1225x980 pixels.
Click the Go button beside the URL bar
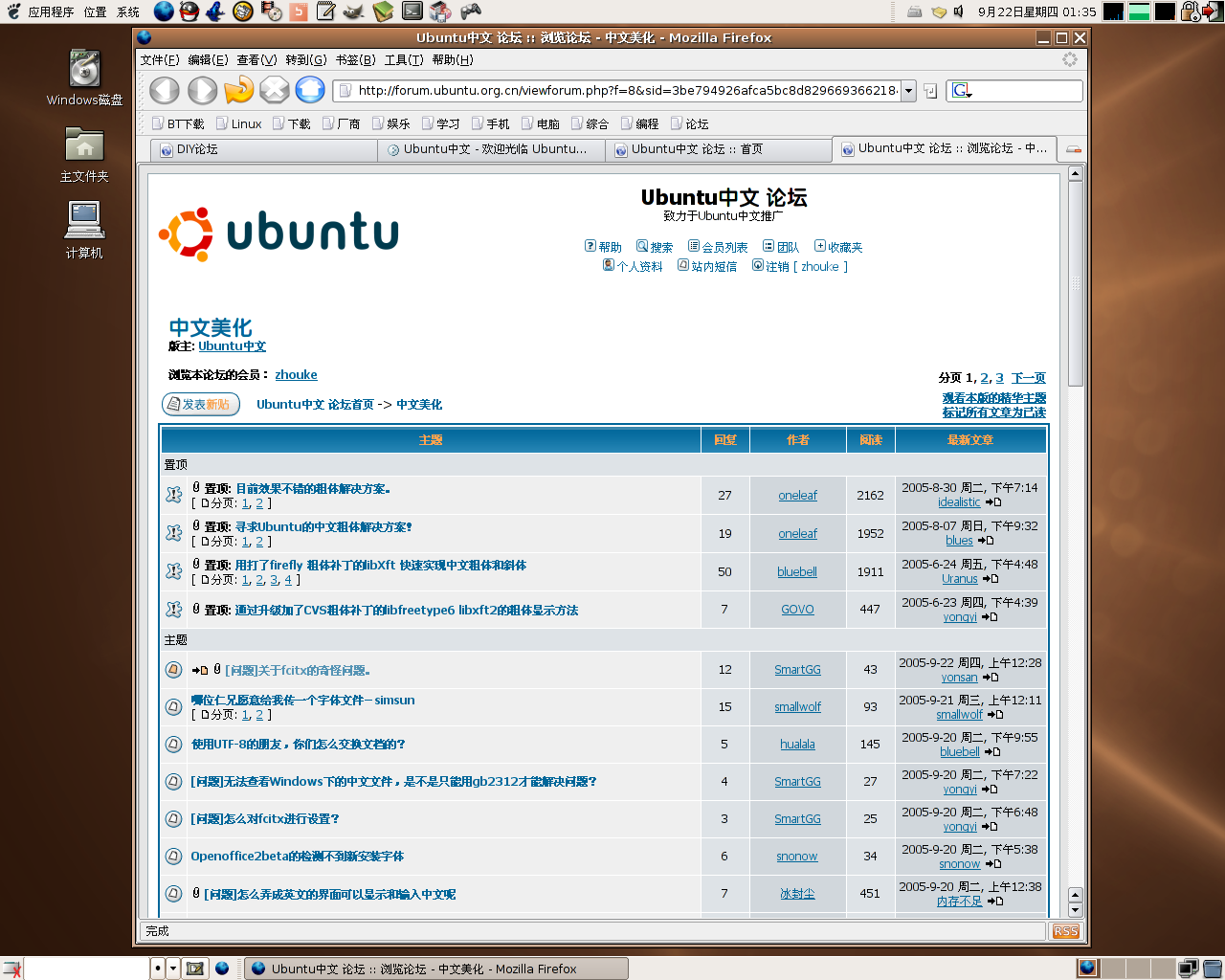tap(929, 91)
